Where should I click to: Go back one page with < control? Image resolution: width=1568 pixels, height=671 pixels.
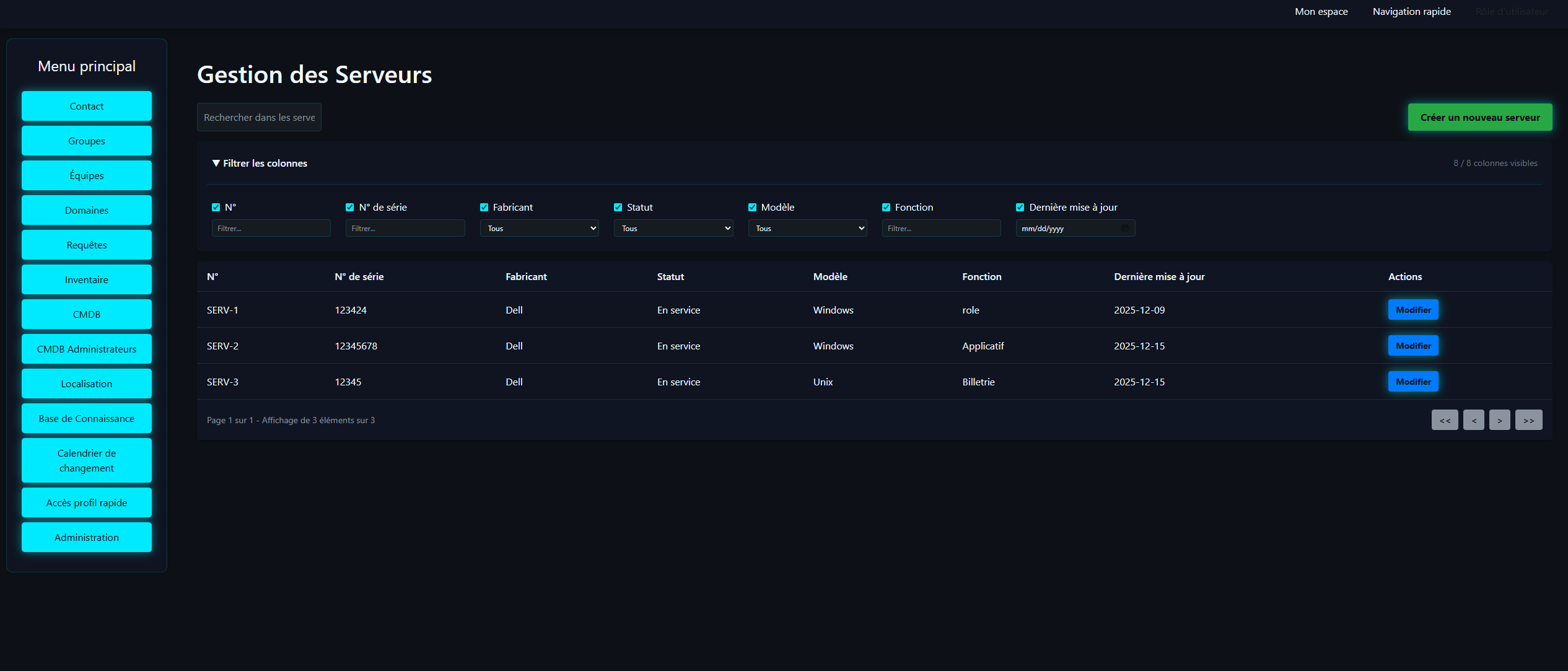click(x=1474, y=419)
